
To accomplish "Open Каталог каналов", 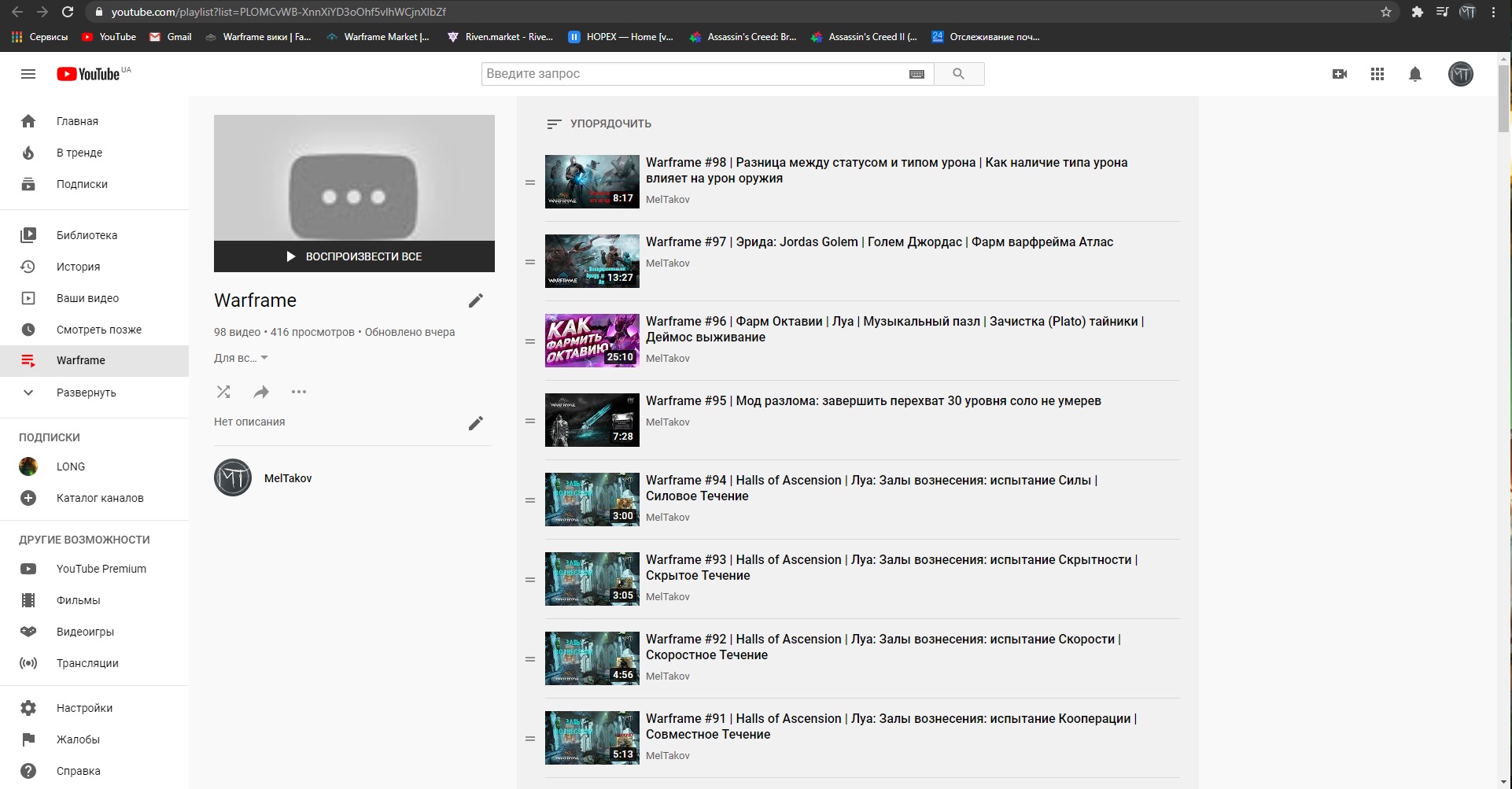I will (94, 498).
